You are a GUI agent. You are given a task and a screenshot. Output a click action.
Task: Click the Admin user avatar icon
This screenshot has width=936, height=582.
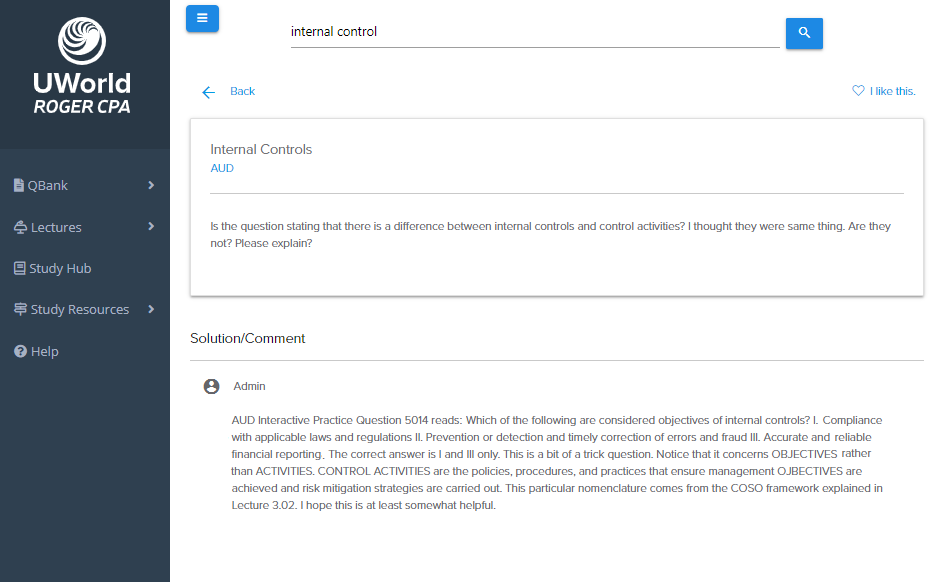[211, 386]
